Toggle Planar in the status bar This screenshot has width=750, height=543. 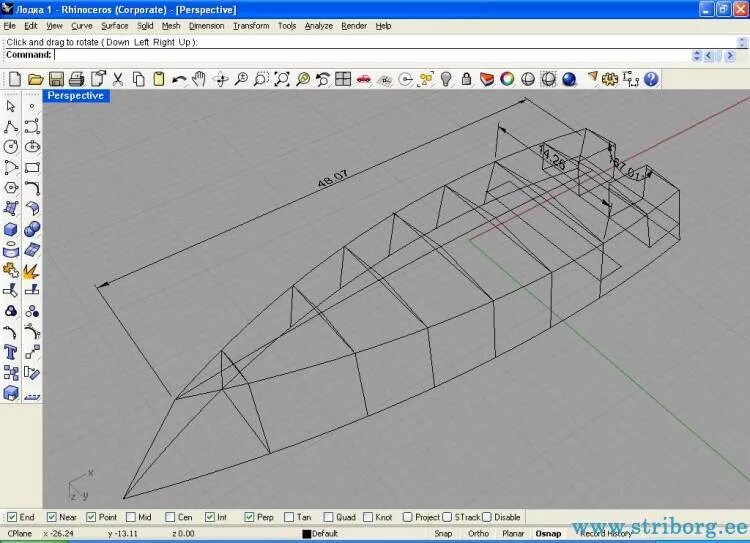click(513, 533)
